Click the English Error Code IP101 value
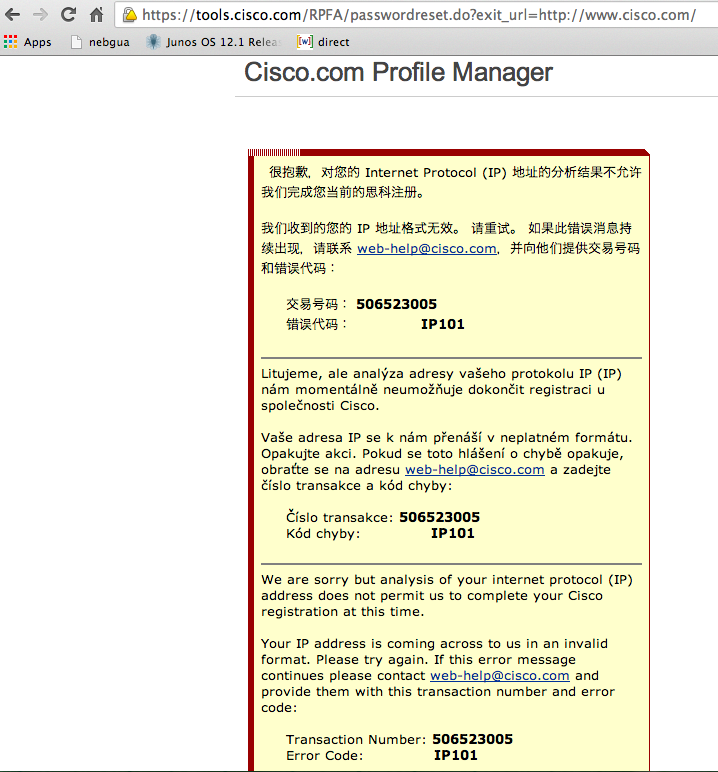This screenshot has height=772, width=718. pos(455,756)
